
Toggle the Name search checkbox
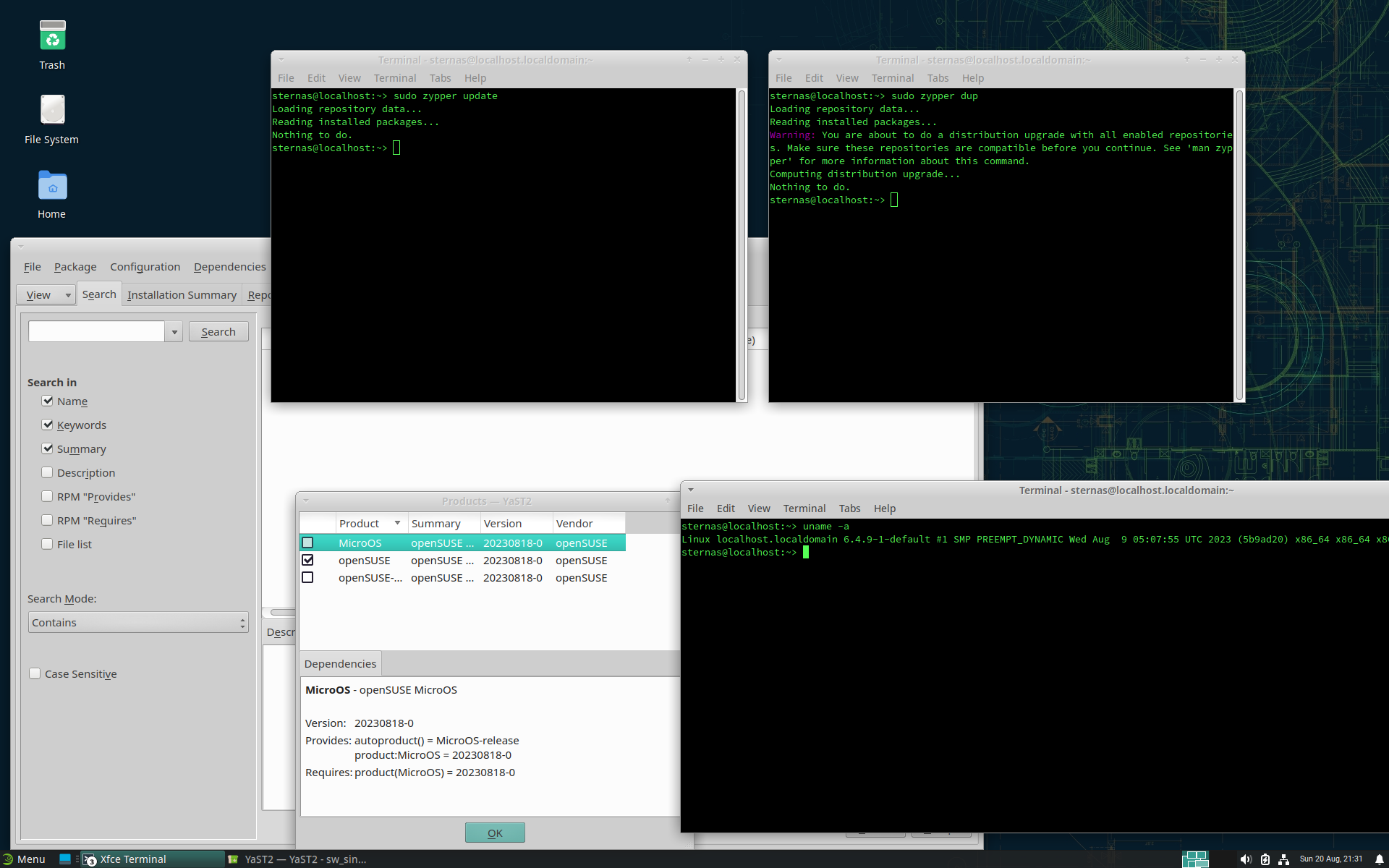coord(47,401)
